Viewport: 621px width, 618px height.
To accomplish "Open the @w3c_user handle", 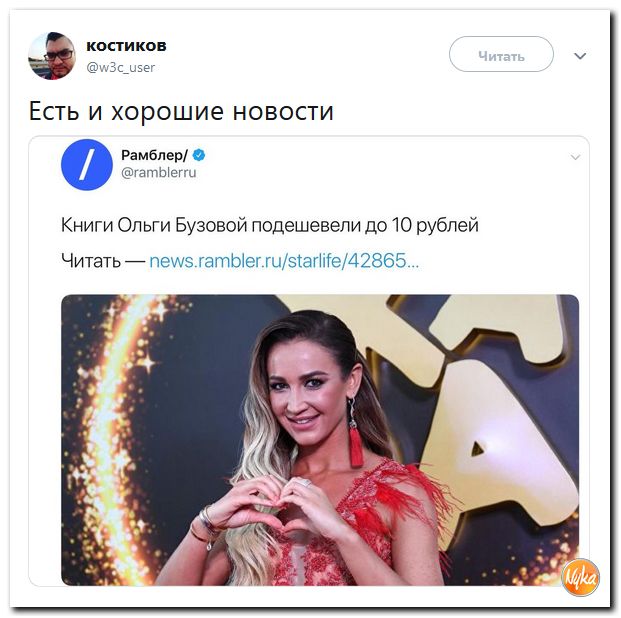I will pos(120,68).
